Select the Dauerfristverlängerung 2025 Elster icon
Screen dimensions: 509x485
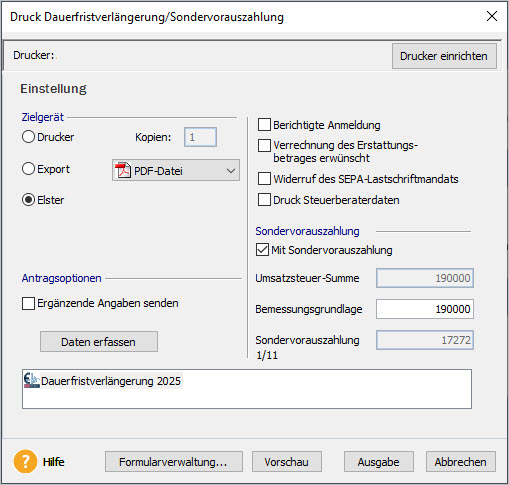32,380
